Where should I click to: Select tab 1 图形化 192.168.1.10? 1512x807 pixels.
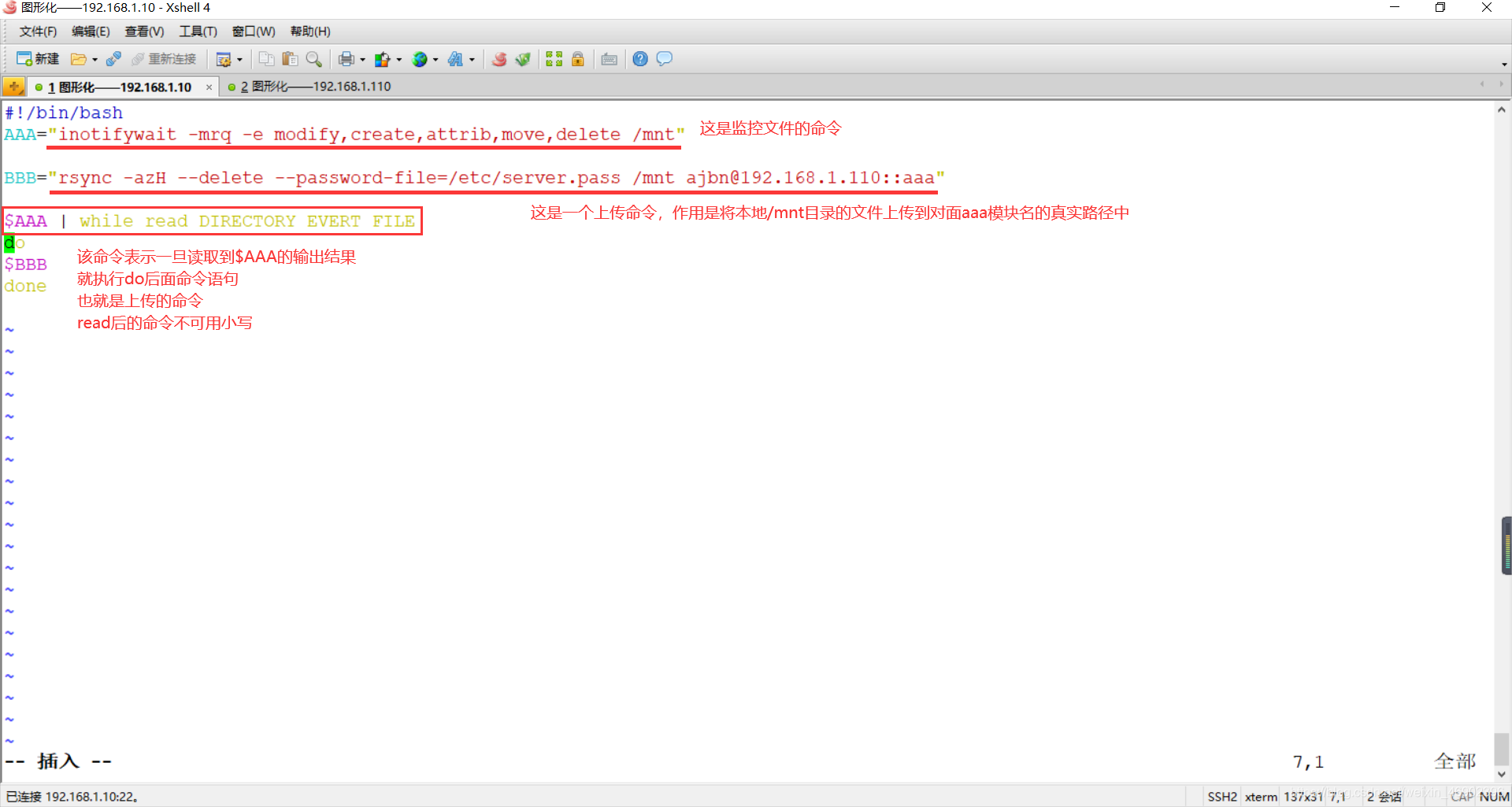(118, 87)
